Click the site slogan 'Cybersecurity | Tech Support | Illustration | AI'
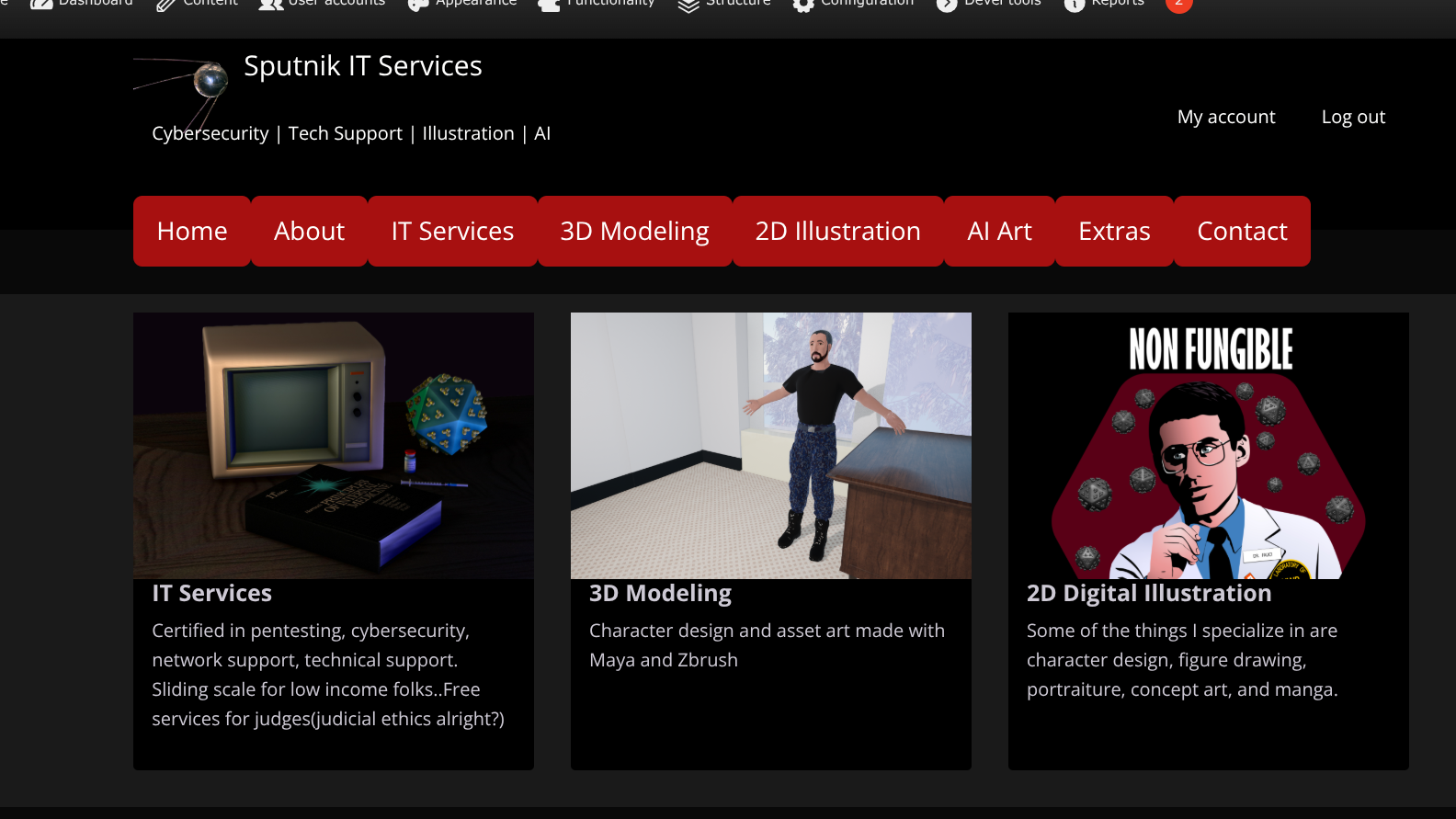The image size is (1456, 819). coord(351,133)
